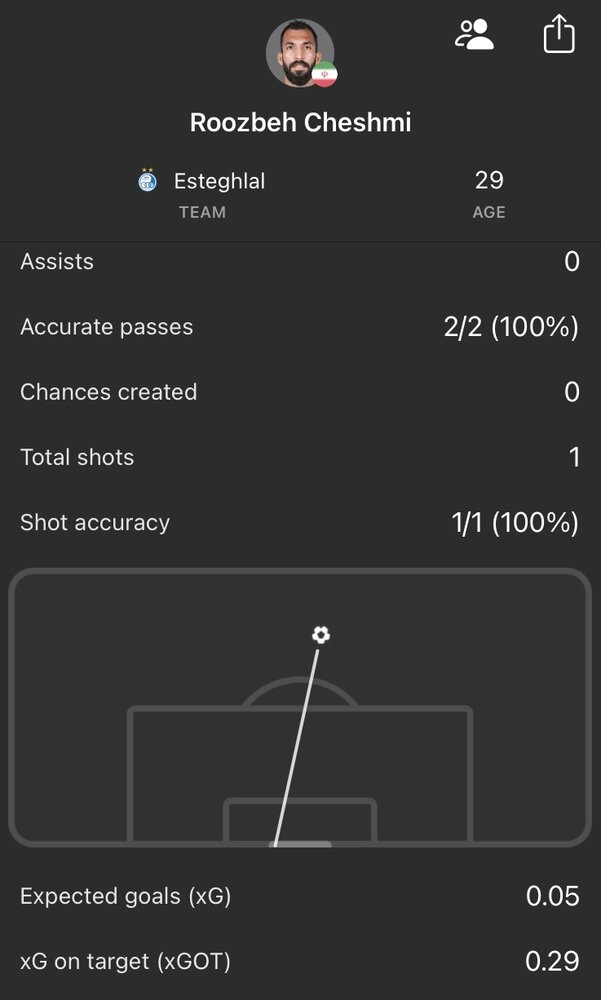Click the Shot accuracy label
601x1000 pixels.
(x=95, y=522)
